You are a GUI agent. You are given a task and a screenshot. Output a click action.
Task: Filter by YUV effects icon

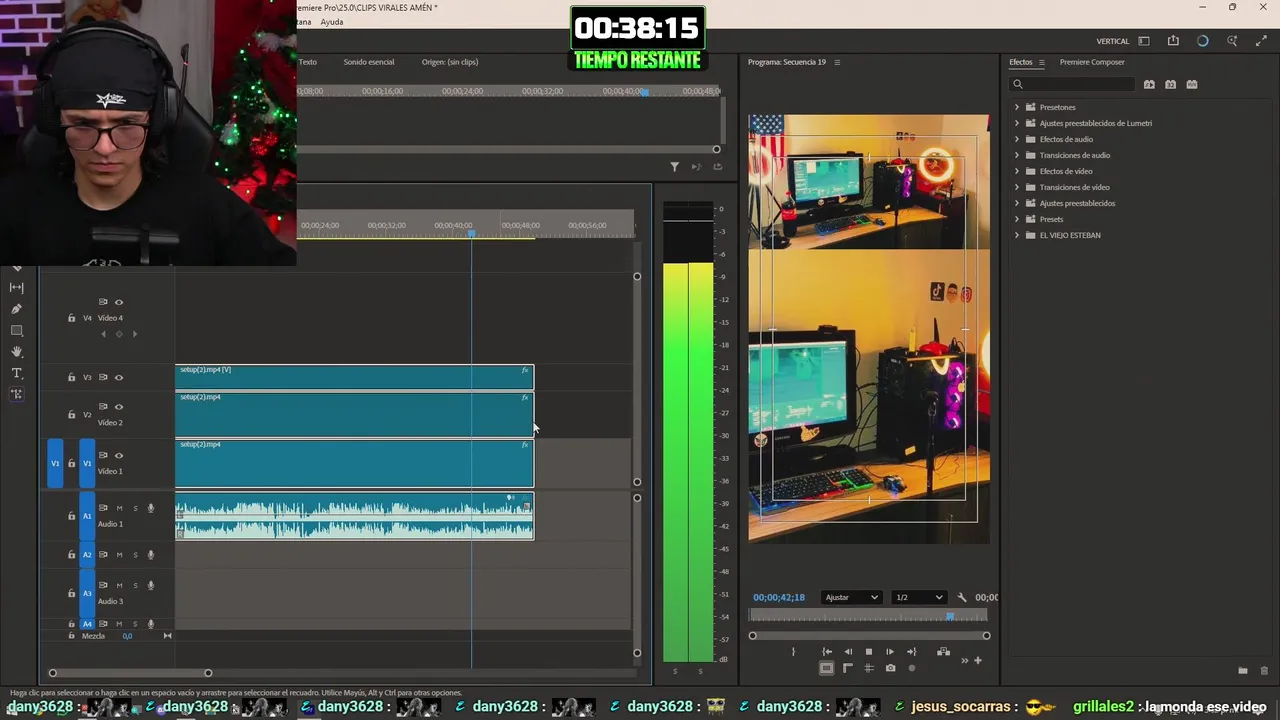[x=1192, y=84]
